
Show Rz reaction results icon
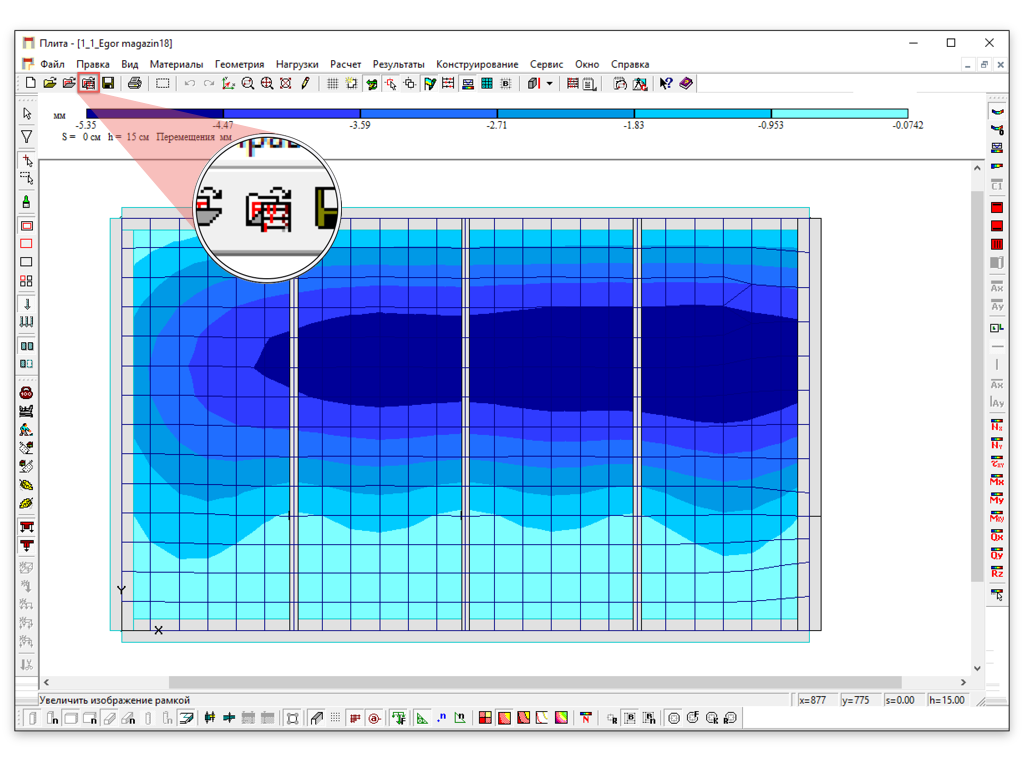pyautogui.click(x=996, y=572)
